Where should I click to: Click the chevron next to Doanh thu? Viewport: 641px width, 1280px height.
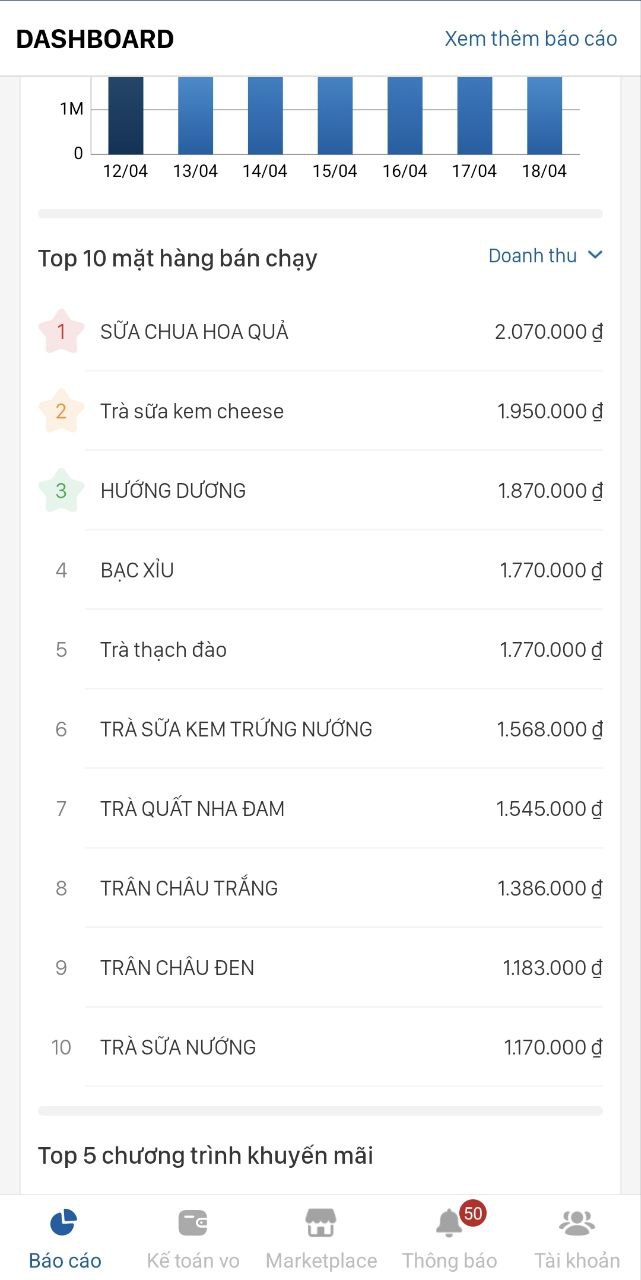tap(595, 255)
